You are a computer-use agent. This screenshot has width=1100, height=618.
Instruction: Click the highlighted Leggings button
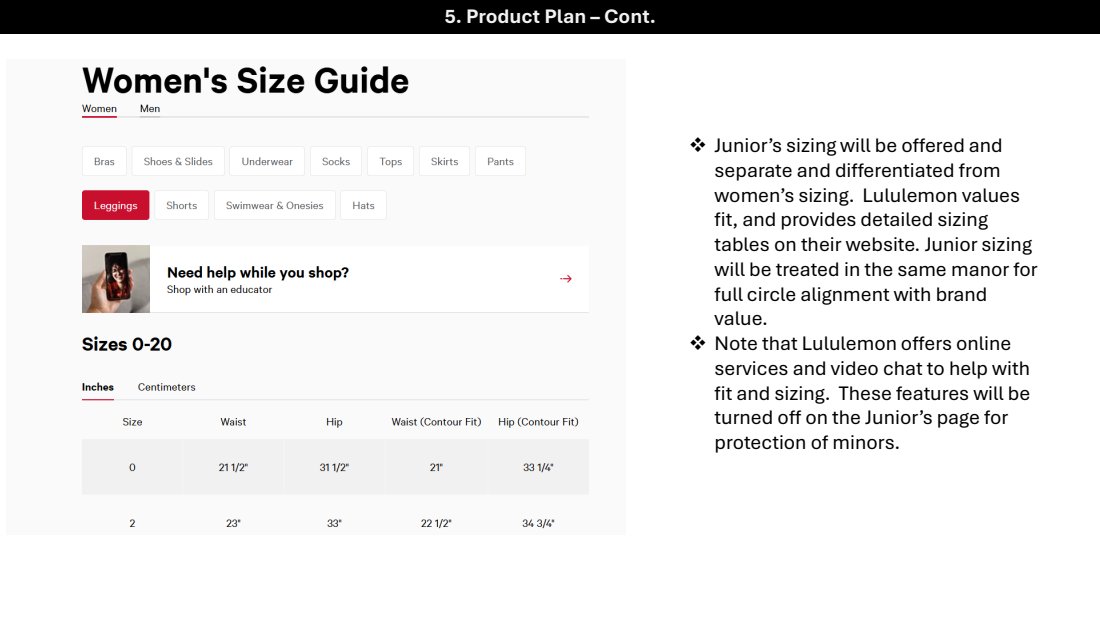pyautogui.click(x=116, y=206)
